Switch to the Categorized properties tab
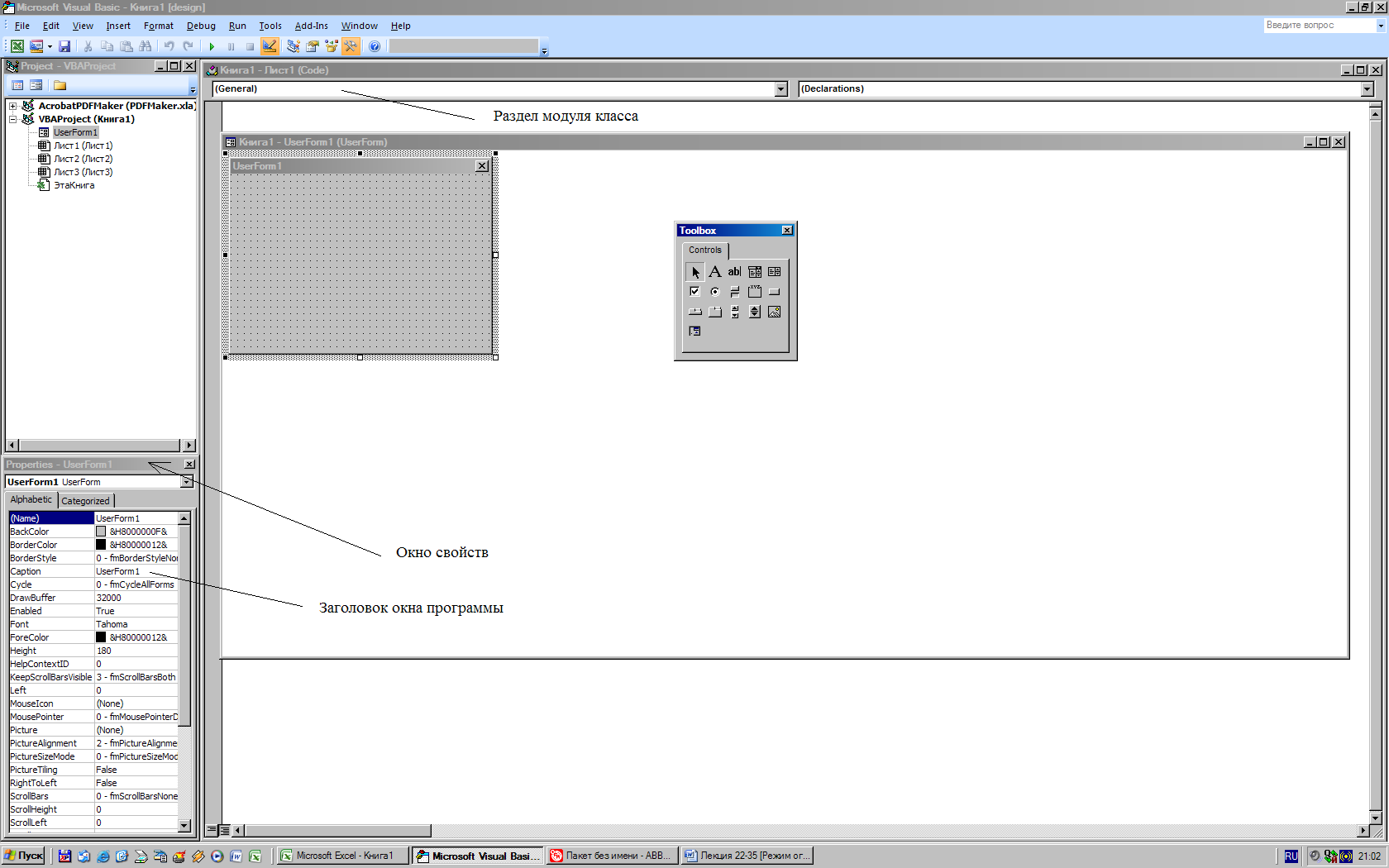This screenshot has width=1389, height=868. (85, 501)
